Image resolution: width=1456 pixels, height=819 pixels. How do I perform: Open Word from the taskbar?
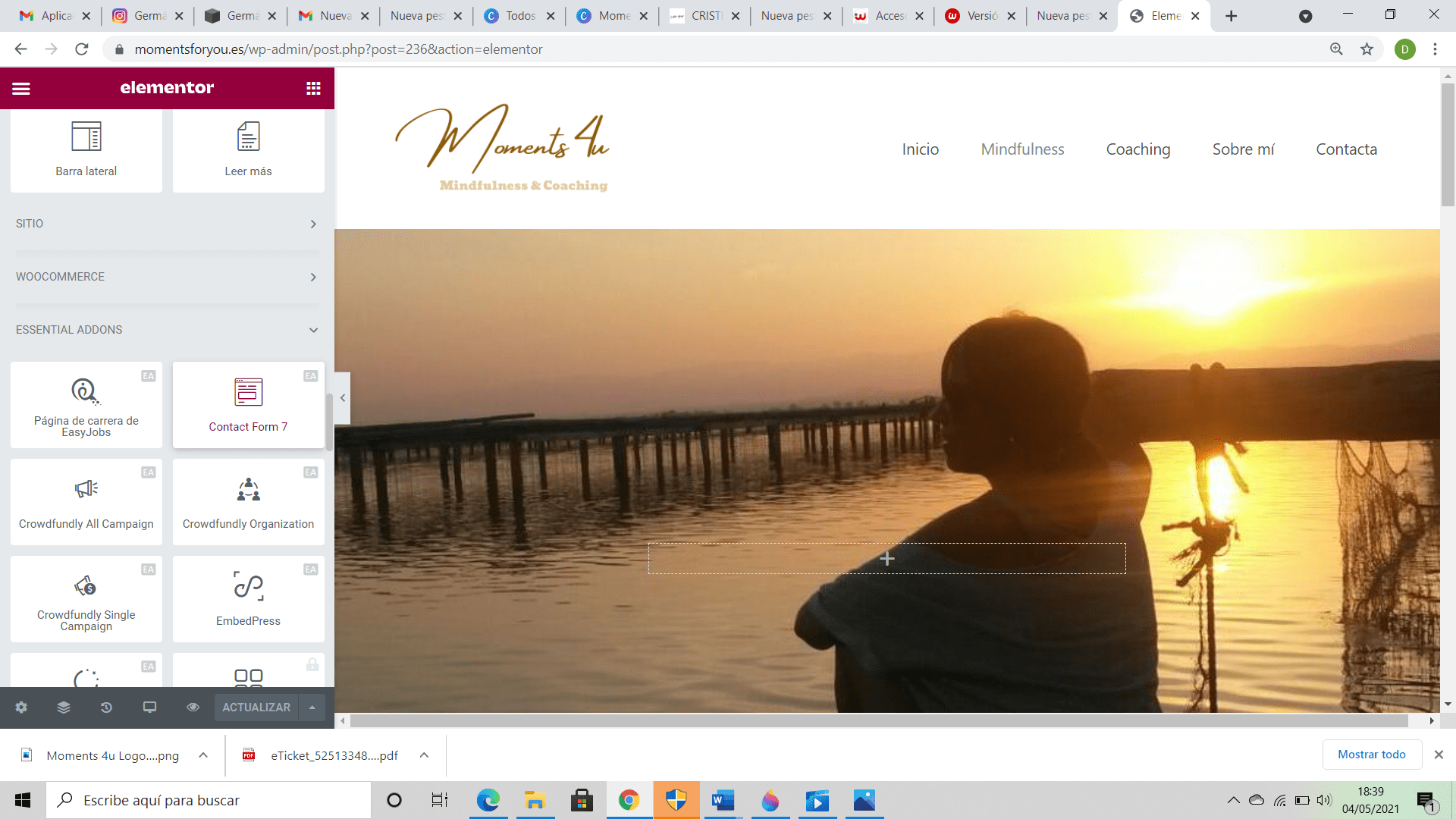coord(723,800)
